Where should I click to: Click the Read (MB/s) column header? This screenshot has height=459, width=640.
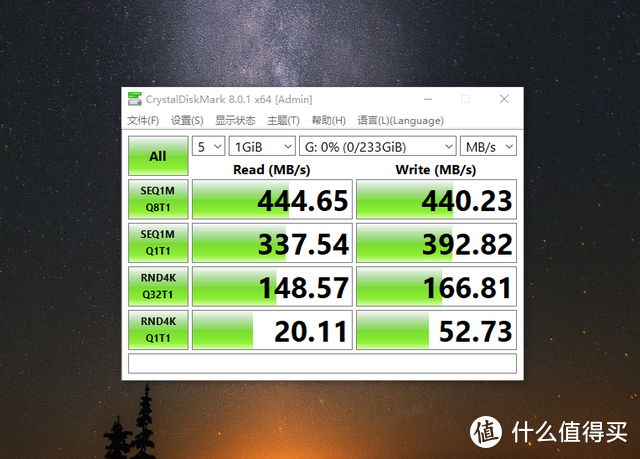(x=272, y=170)
